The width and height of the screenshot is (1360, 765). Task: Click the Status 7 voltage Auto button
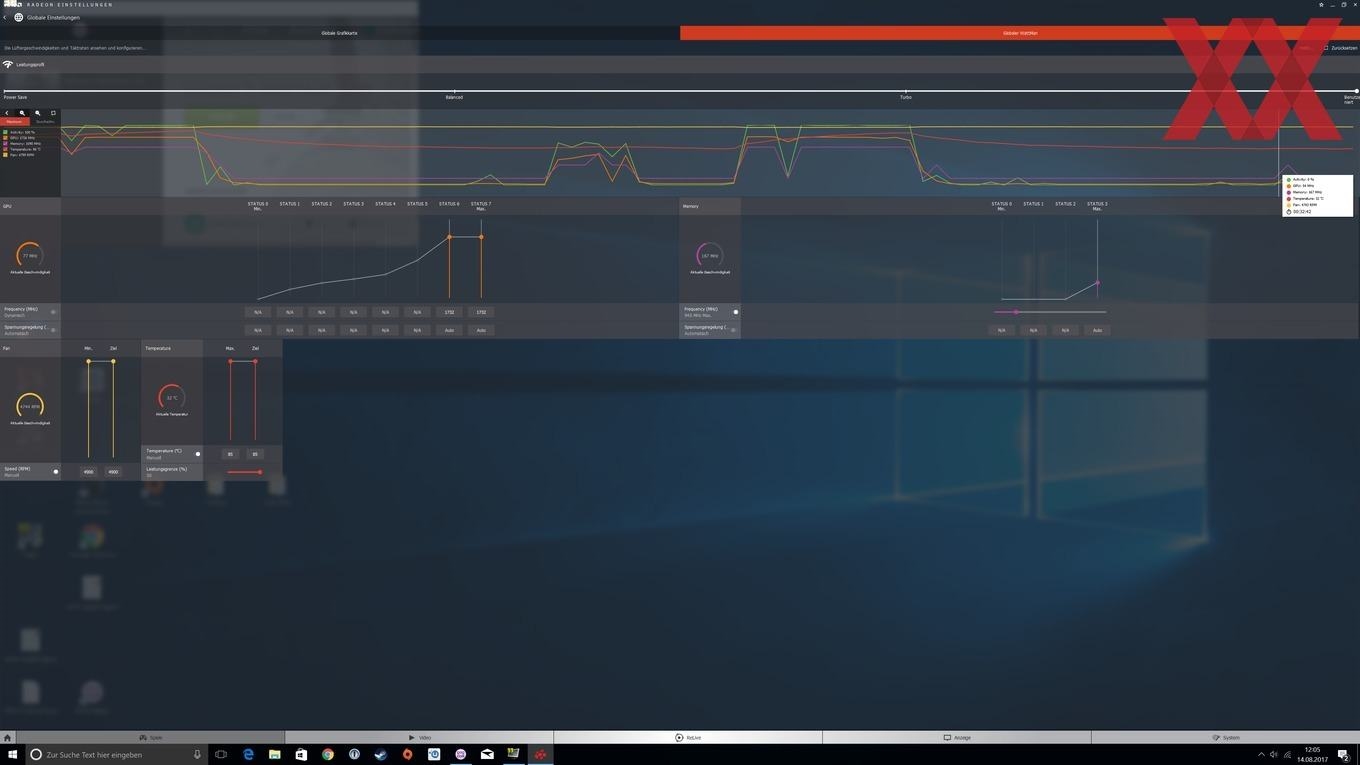tap(481, 330)
